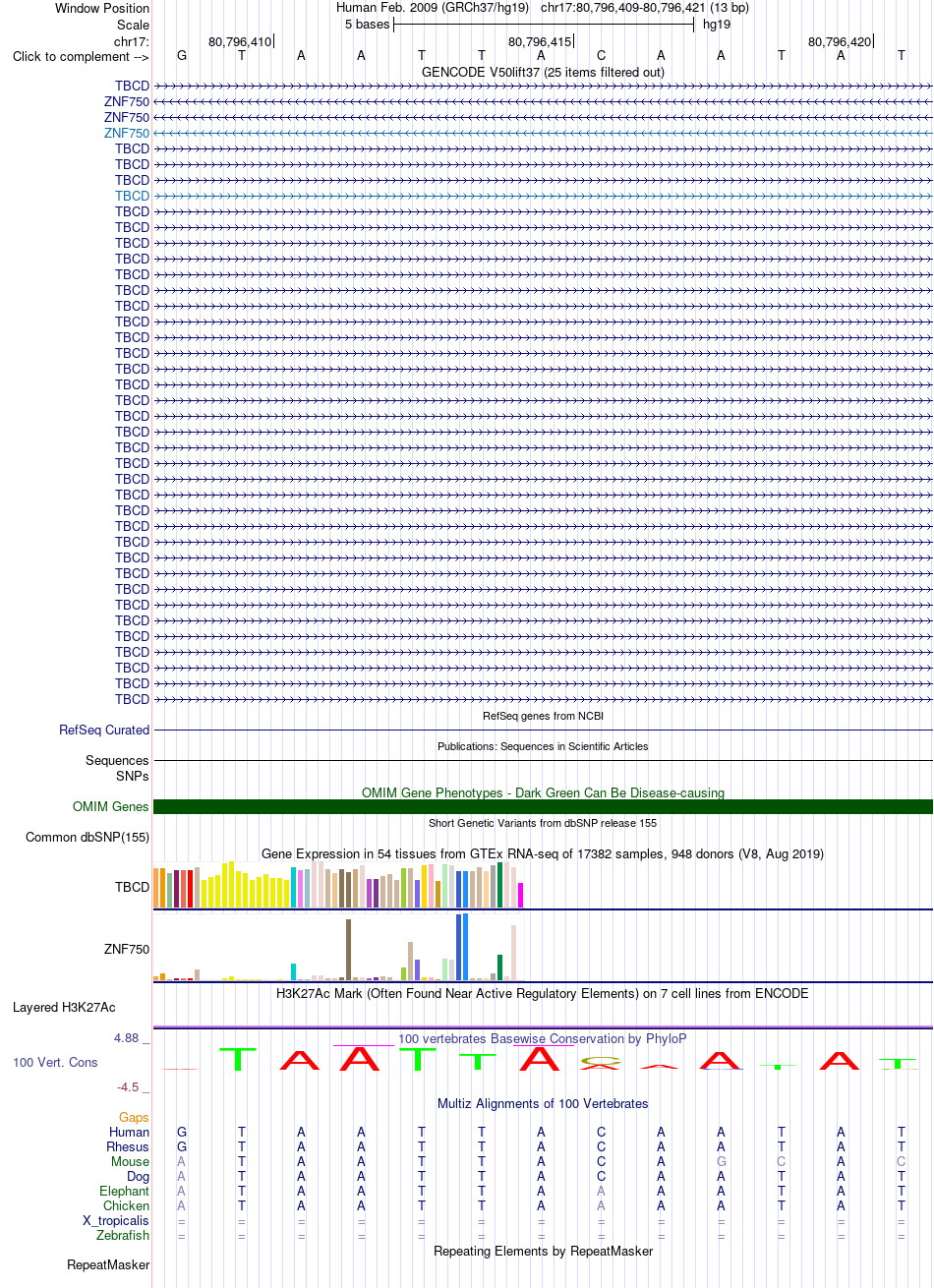
Task: Click the 'chr17:' base position label
Action: [132, 41]
